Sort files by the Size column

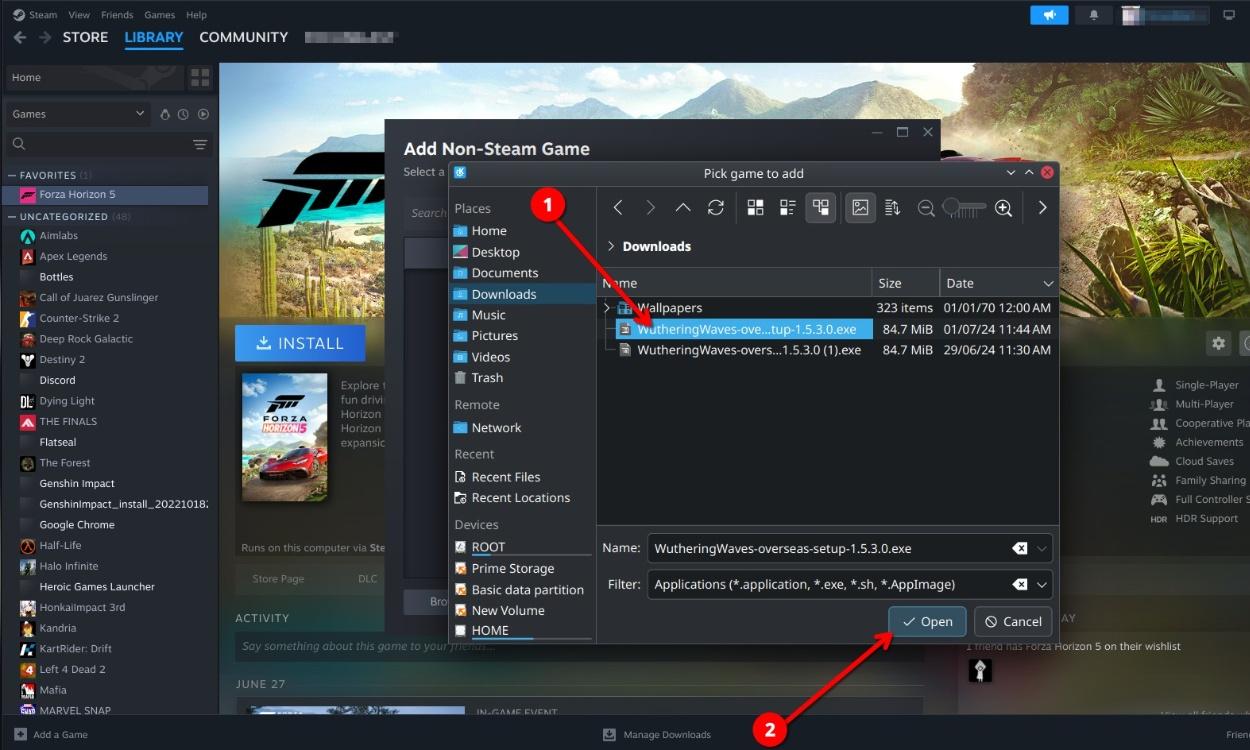pyautogui.click(x=905, y=283)
